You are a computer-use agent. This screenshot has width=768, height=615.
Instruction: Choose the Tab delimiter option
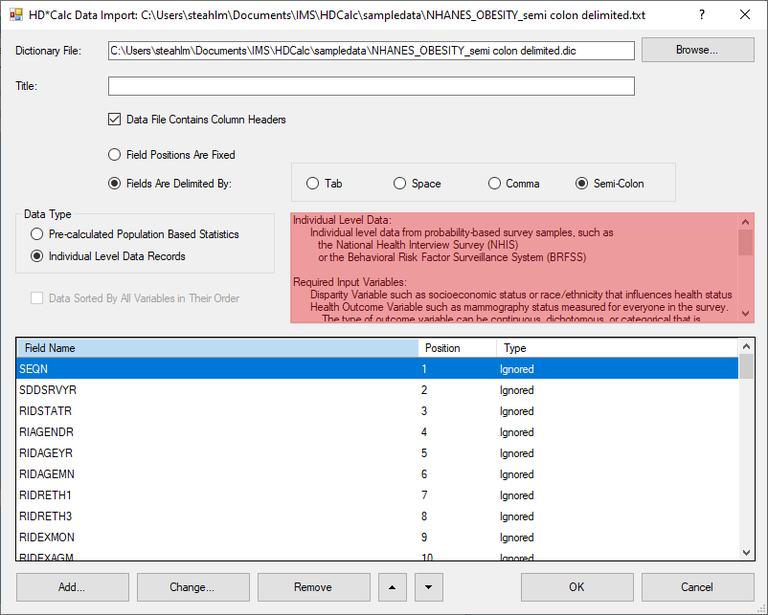(x=313, y=184)
